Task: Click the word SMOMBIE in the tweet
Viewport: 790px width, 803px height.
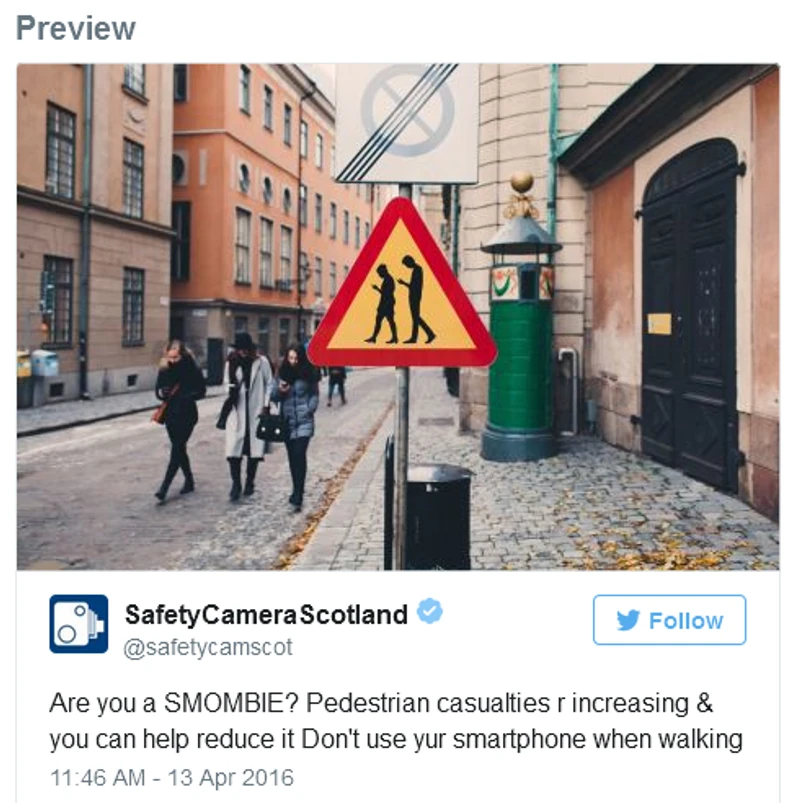Action: click(231, 703)
